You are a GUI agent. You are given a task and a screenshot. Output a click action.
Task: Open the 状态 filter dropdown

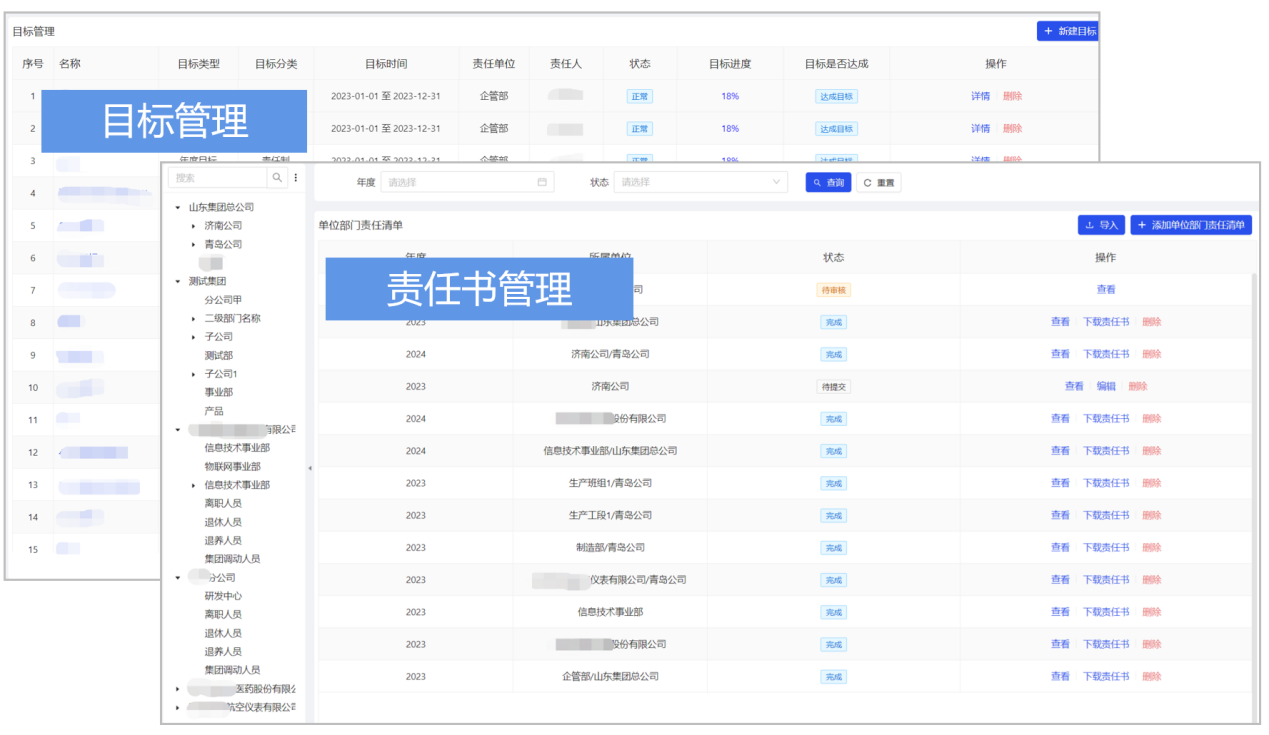point(702,182)
